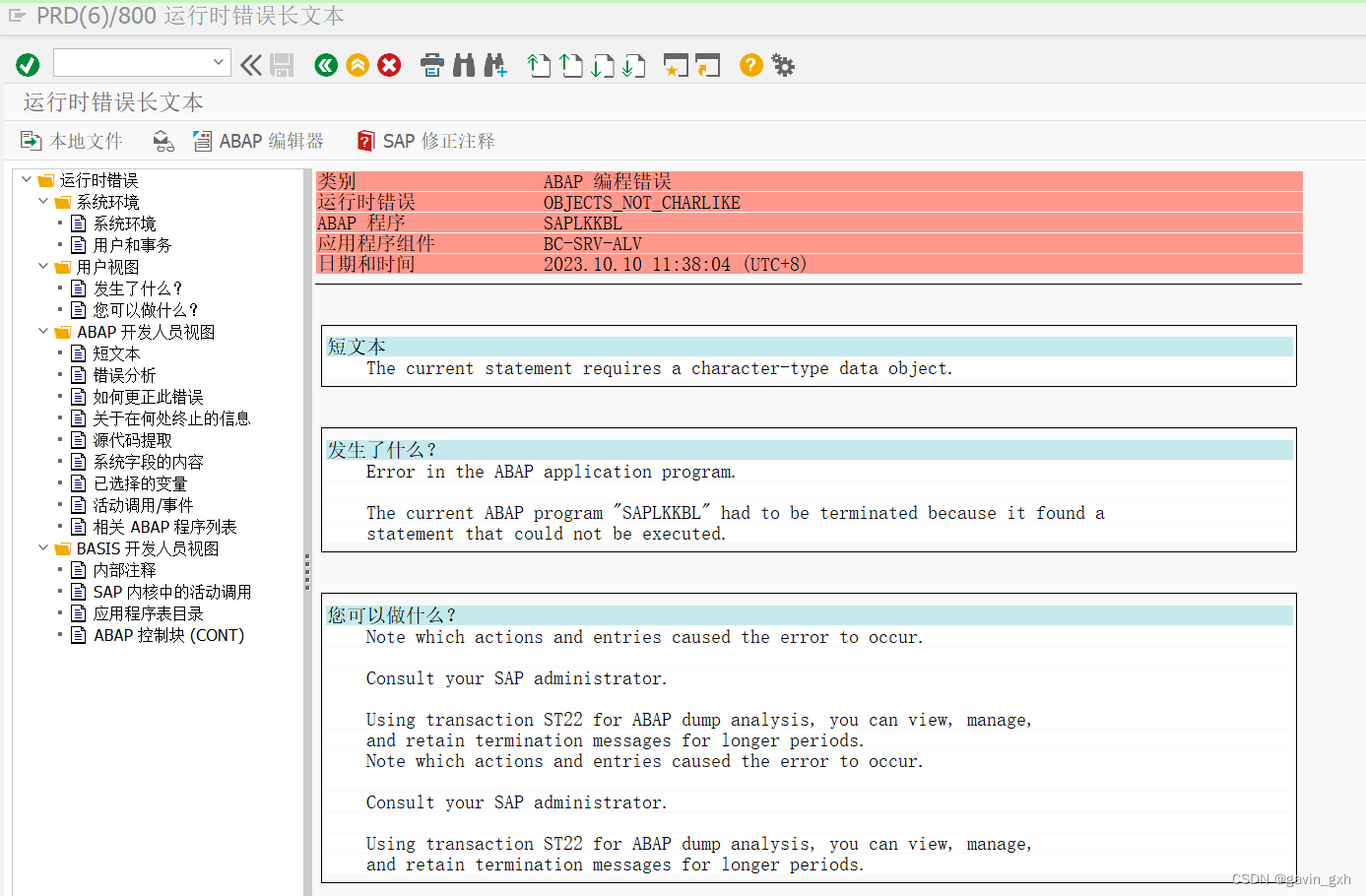This screenshot has height=896, width=1366.
Task: Select 发生了什么? tree item
Action: coord(138,288)
